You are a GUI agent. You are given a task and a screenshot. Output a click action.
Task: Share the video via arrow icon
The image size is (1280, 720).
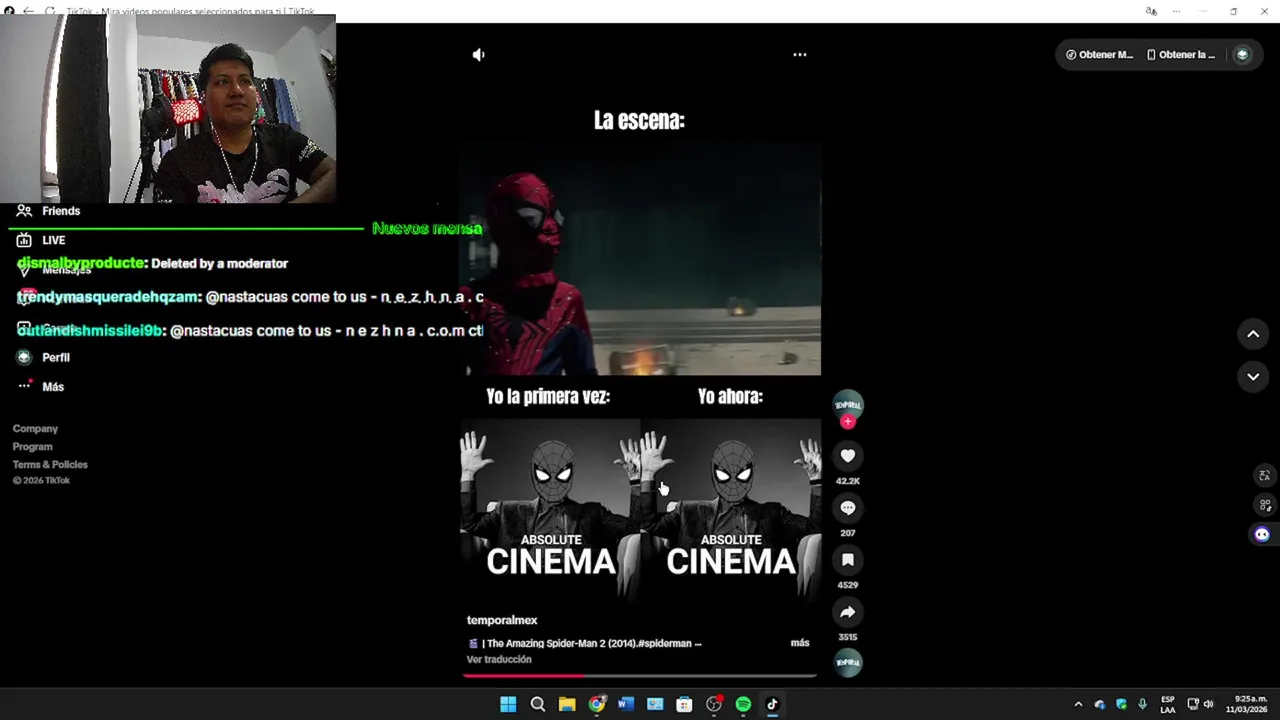point(848,612)
